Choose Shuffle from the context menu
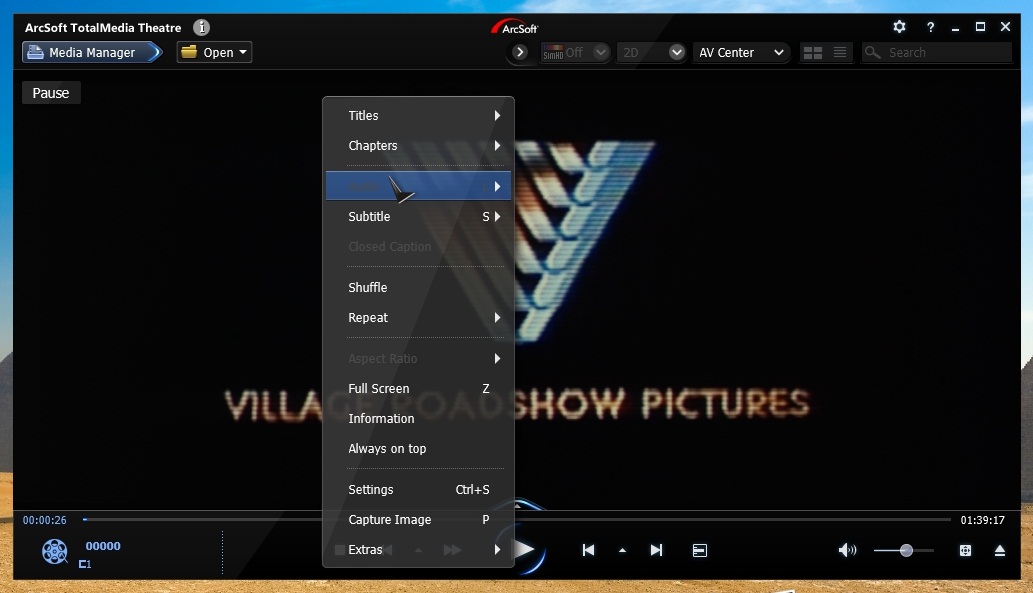The height and width of the screenshot is (593, 1033). (x=418, y=287)
